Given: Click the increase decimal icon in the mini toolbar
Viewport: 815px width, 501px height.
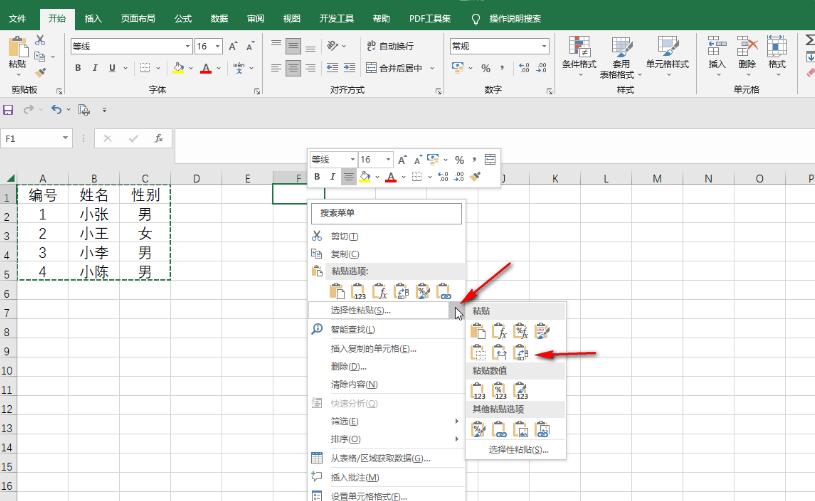Looking at the screenshot, I should tap(443, 177).
